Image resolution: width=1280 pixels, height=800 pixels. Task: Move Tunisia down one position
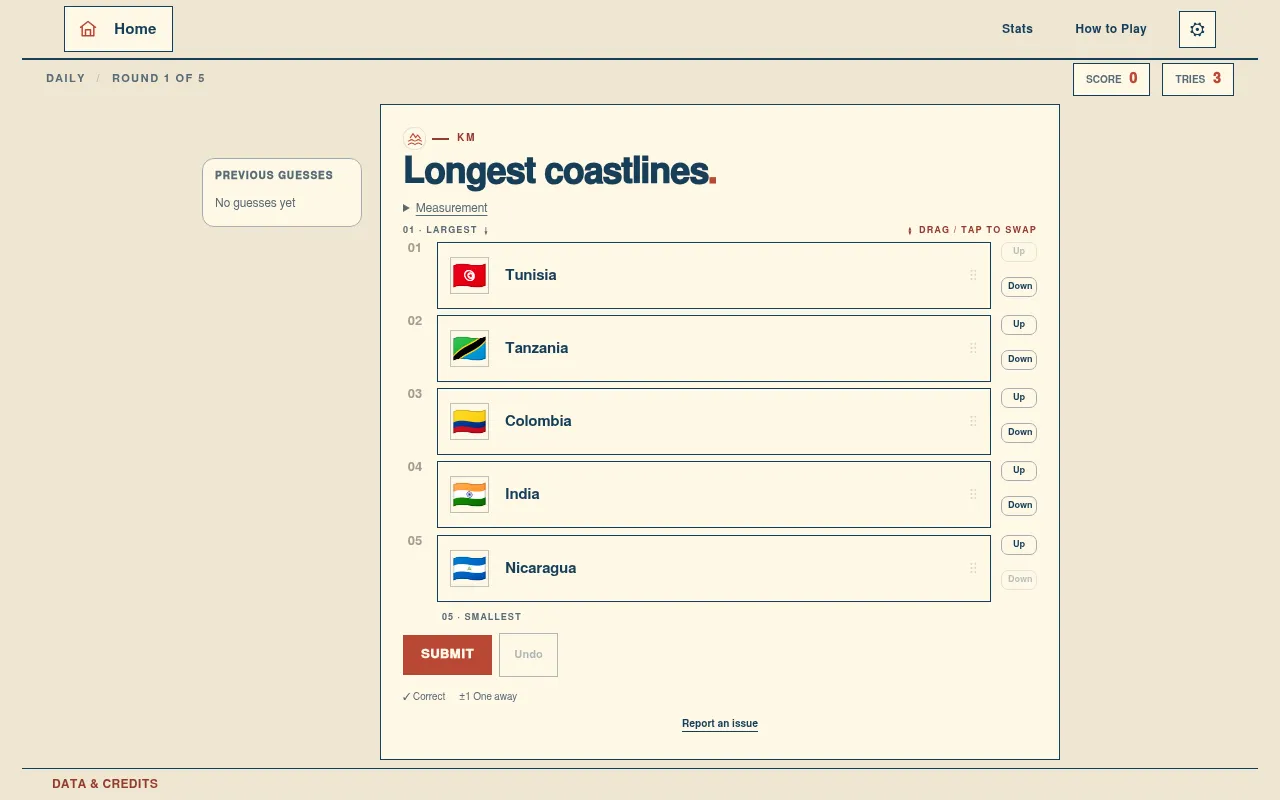point(1019,287)
